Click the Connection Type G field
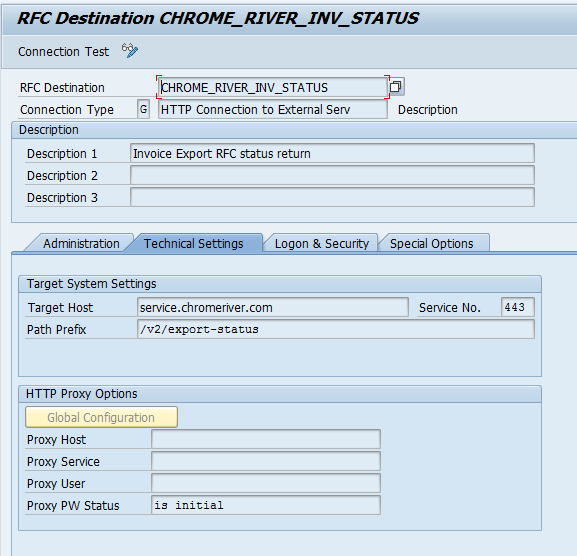Screen dimensions: 577x556 pyautogui.click(x=144, y=109)
